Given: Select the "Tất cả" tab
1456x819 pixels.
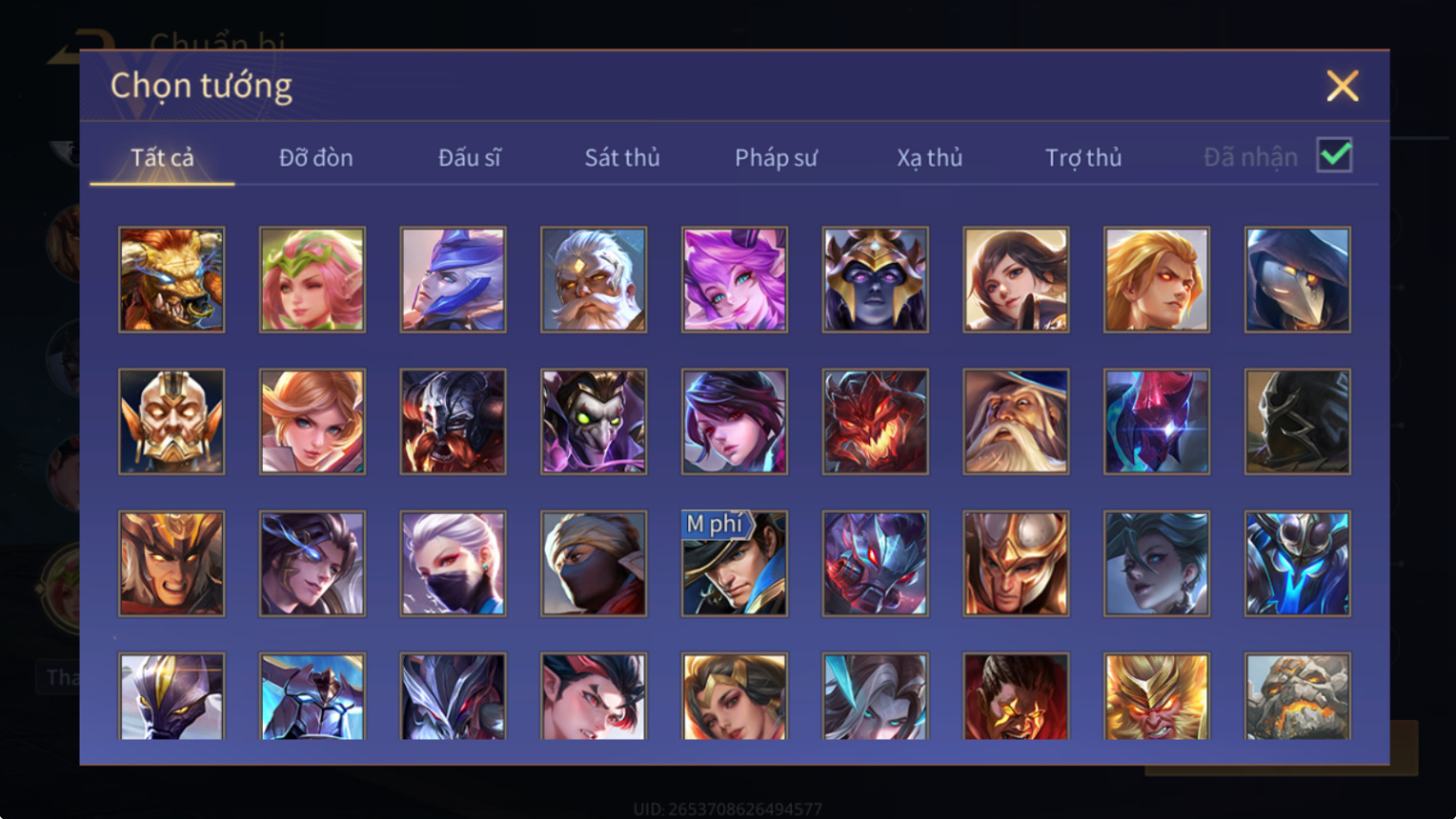Looking at the screenshot, I should tap(162, 157).
